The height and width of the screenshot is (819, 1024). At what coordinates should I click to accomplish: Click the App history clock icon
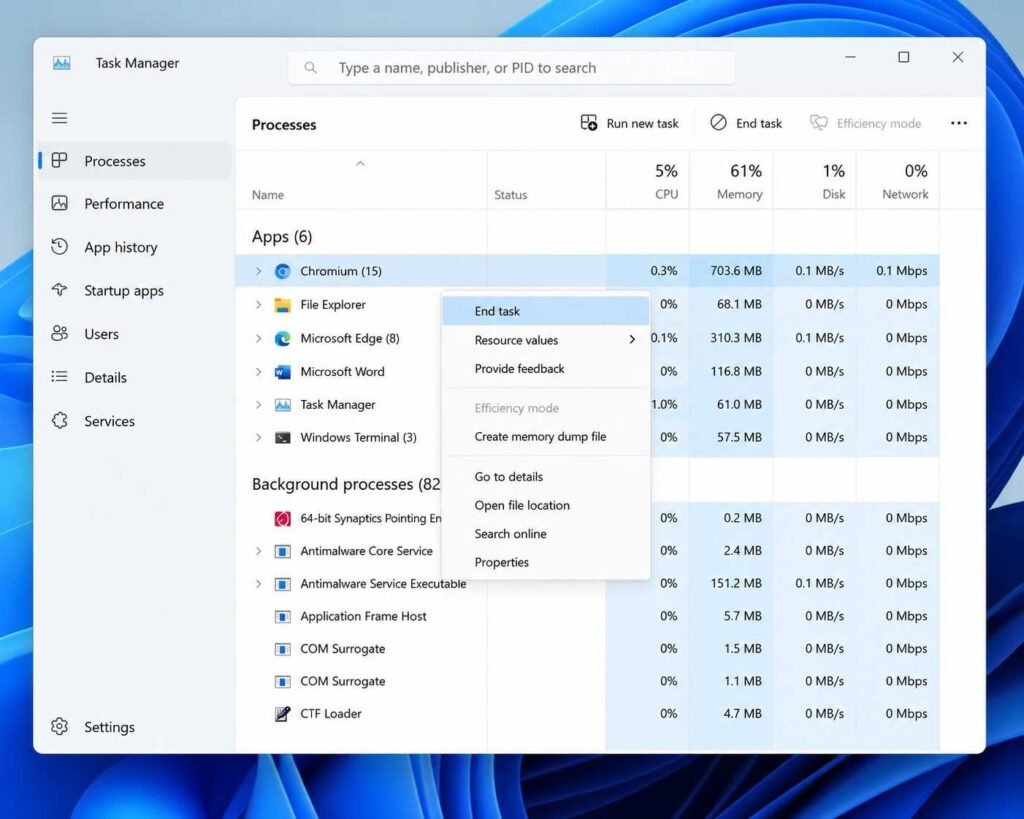click(x=59, y=247)
